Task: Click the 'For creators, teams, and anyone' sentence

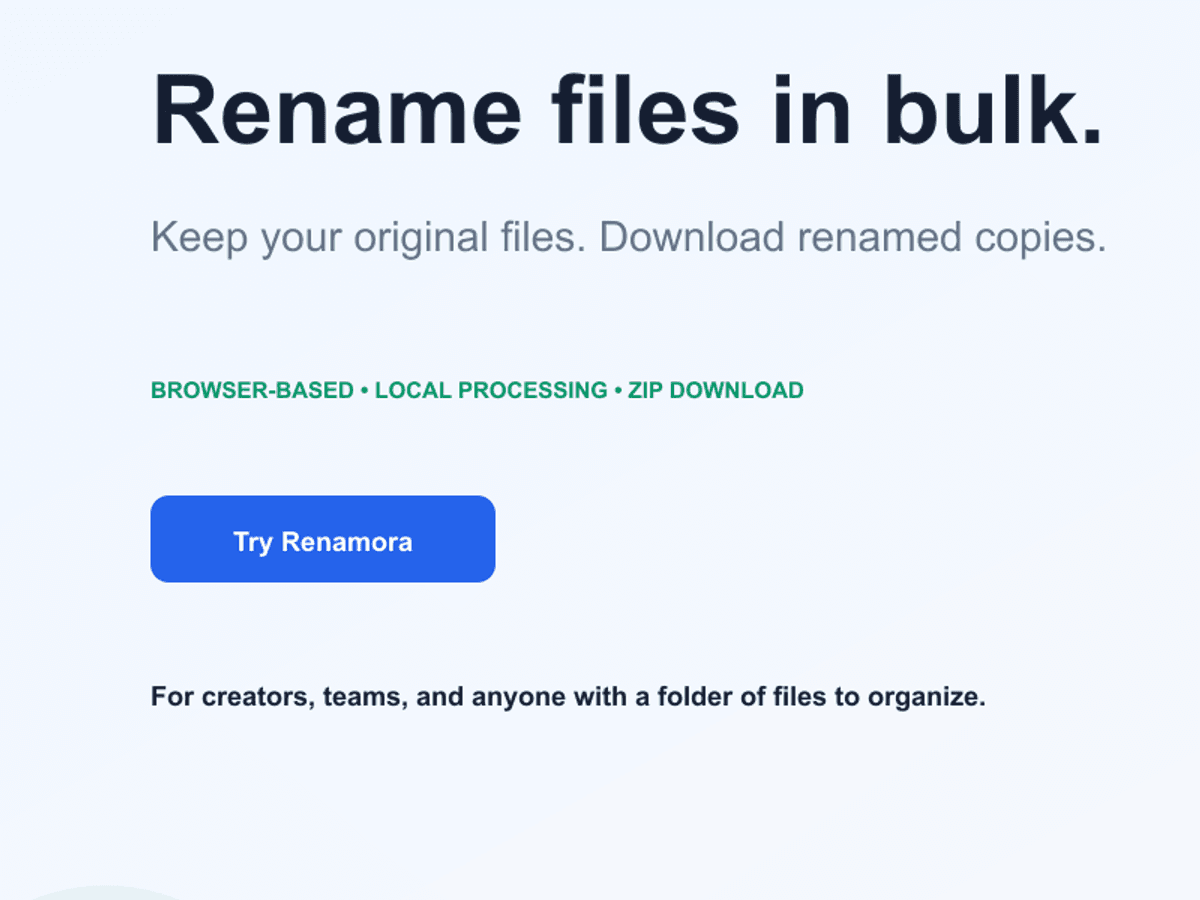Action: pyautogui.click(x=568, y=697)
